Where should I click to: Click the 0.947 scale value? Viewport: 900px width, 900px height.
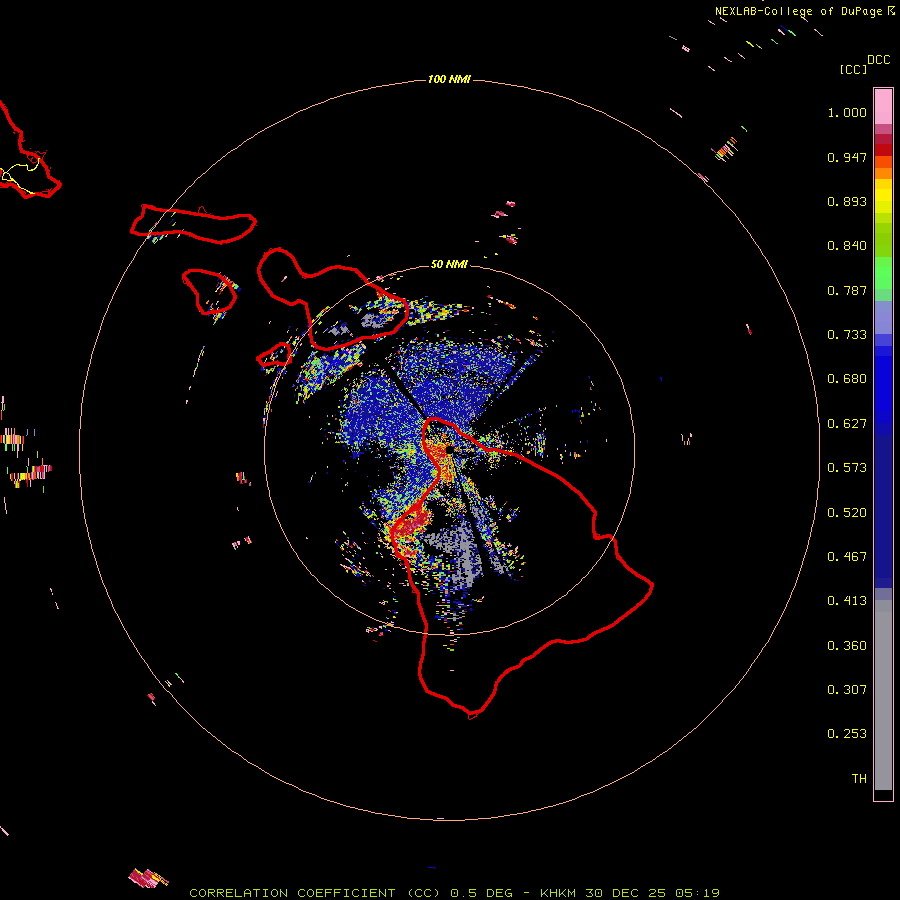847,157
